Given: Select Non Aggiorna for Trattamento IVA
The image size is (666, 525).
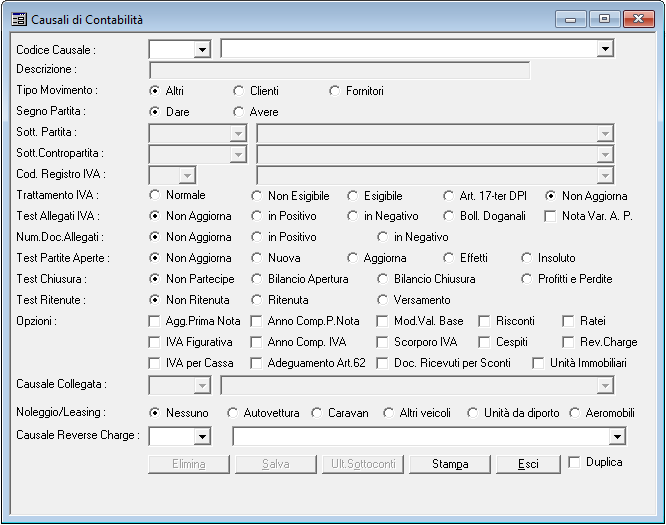Looking at the screenshot, I should (x=550, y=196).
